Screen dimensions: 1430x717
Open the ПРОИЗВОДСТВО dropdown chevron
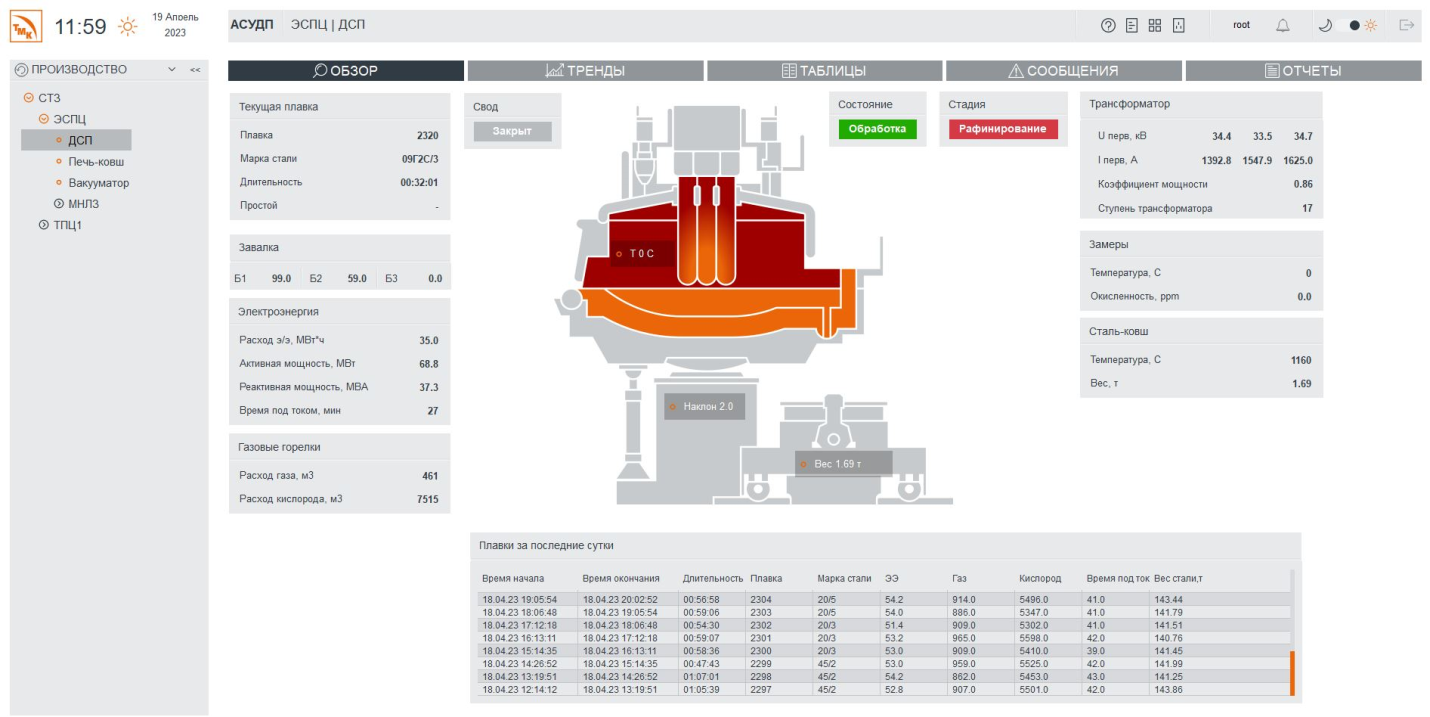click(x=171, y=70)
